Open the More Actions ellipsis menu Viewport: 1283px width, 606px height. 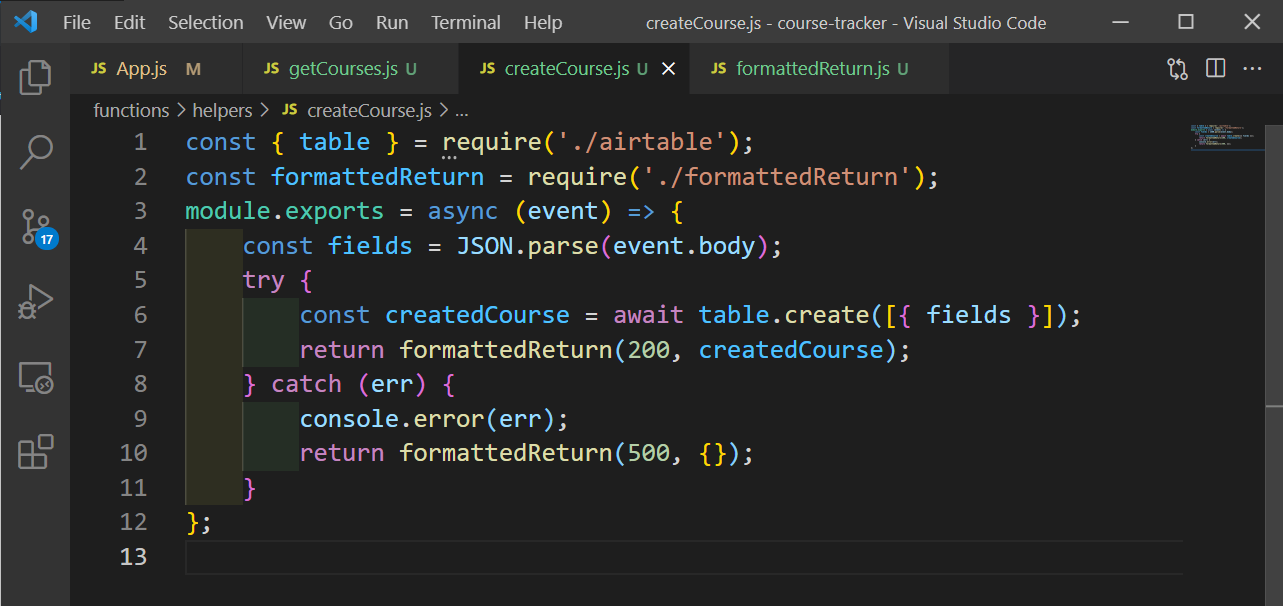(x=1252, y=69)
